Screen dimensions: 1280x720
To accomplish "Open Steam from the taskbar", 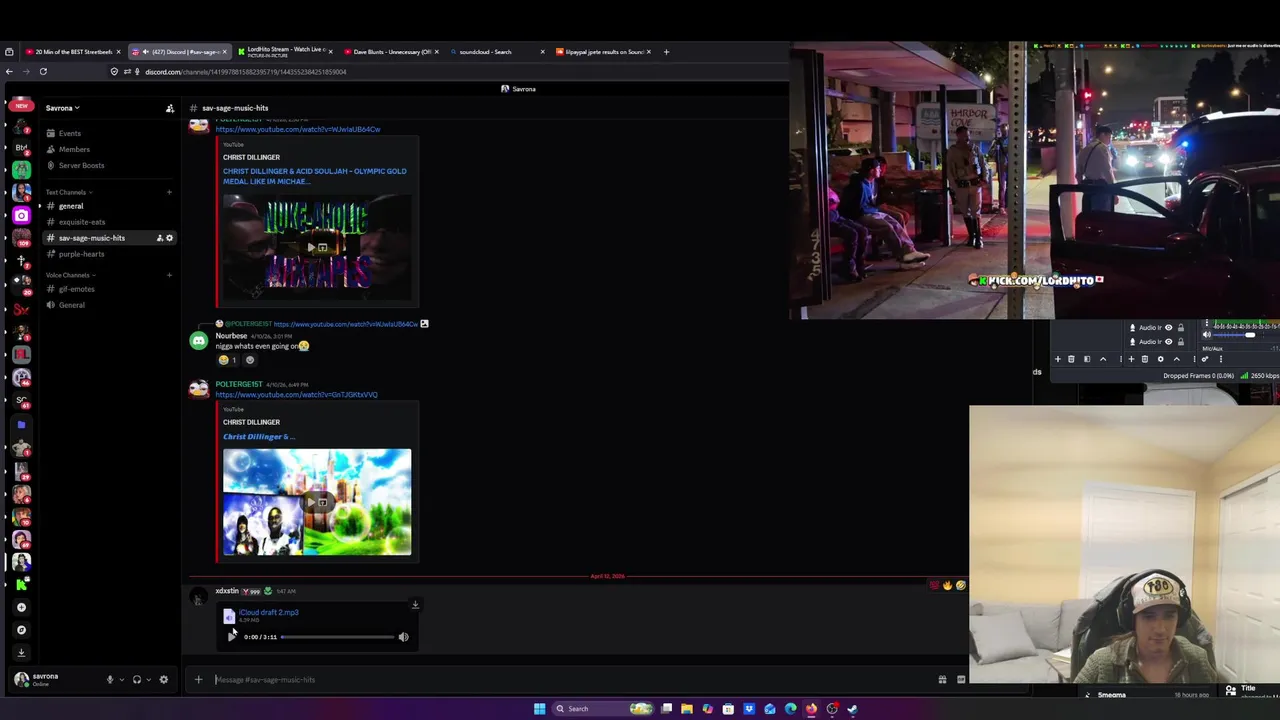I will coord(852,709).
